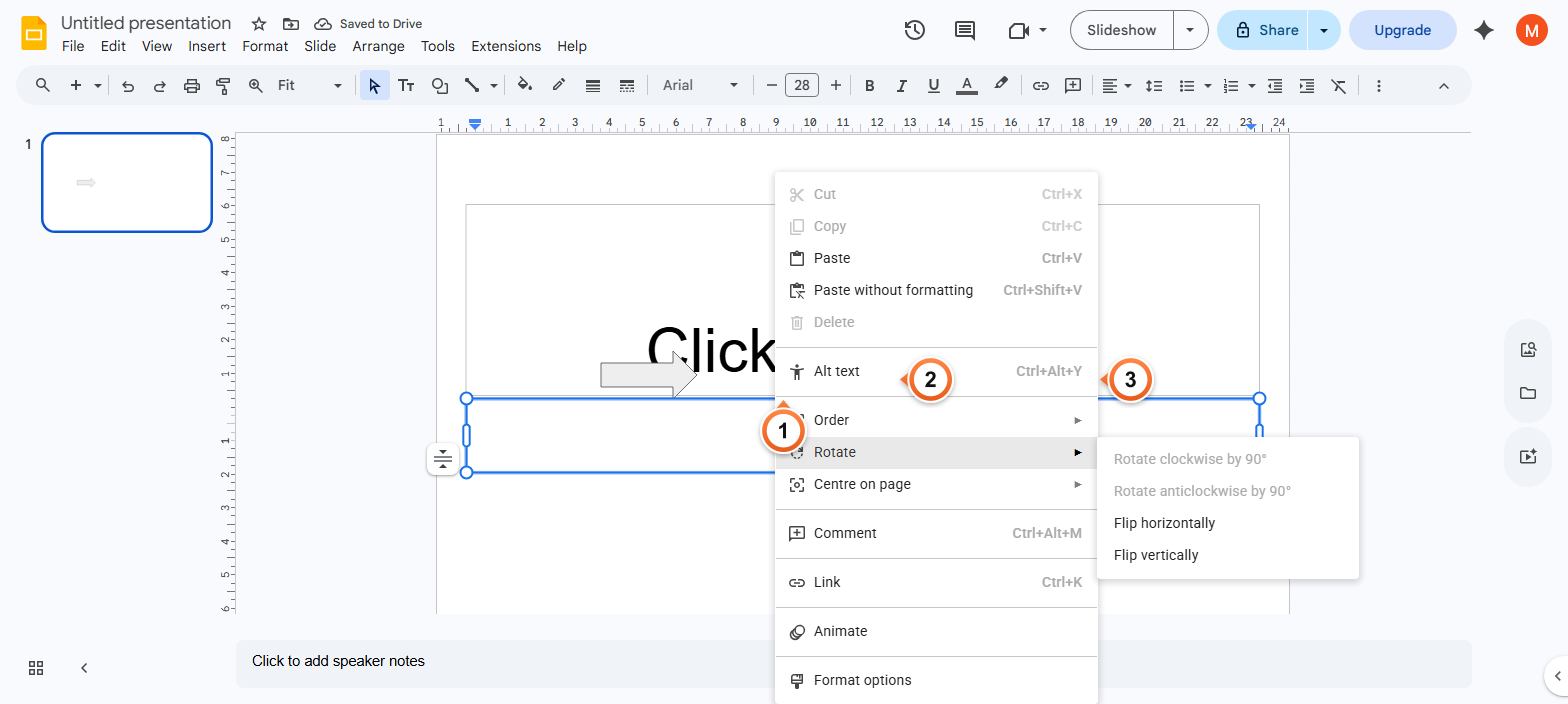The width and height of the screenshot is (1568, 704).
Task: Click the new slide plus icon
Action: click(76, 86)
